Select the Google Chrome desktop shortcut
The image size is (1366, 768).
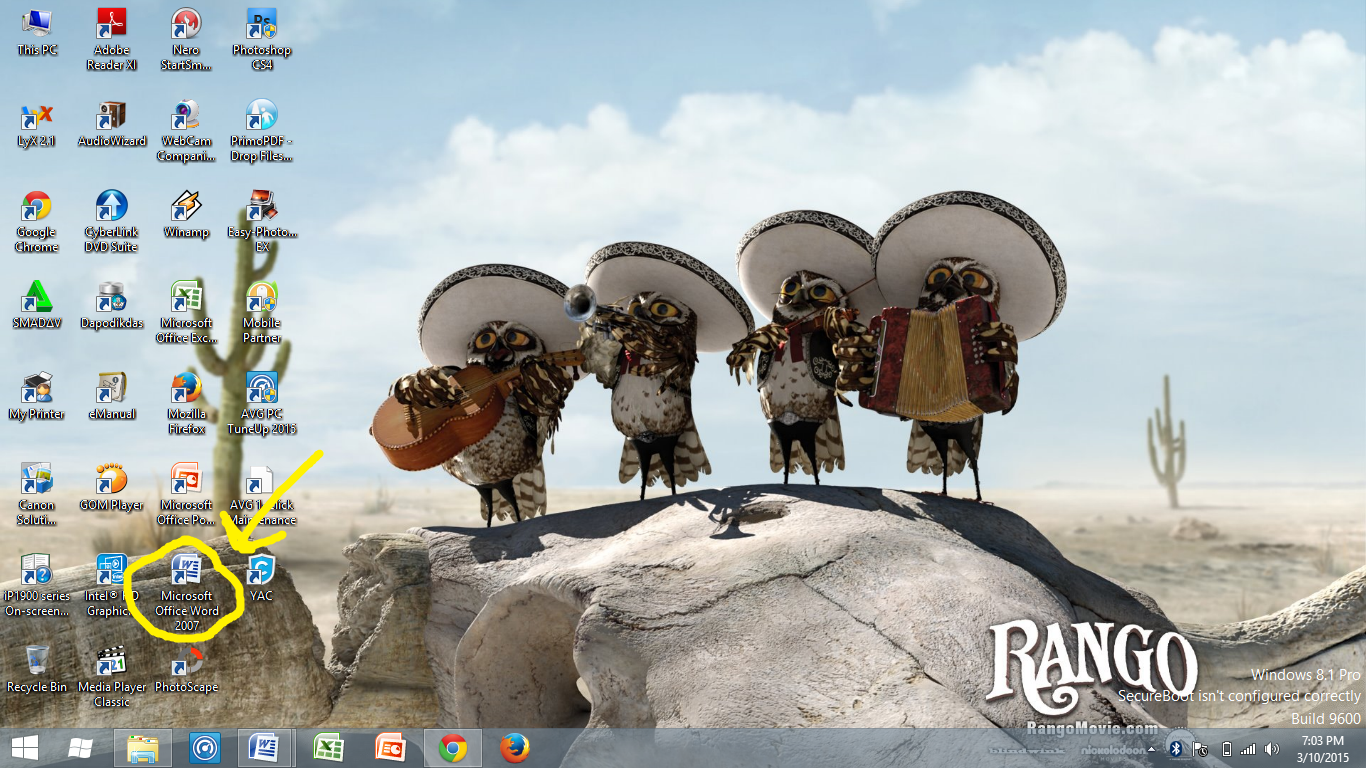pos(37,221)
